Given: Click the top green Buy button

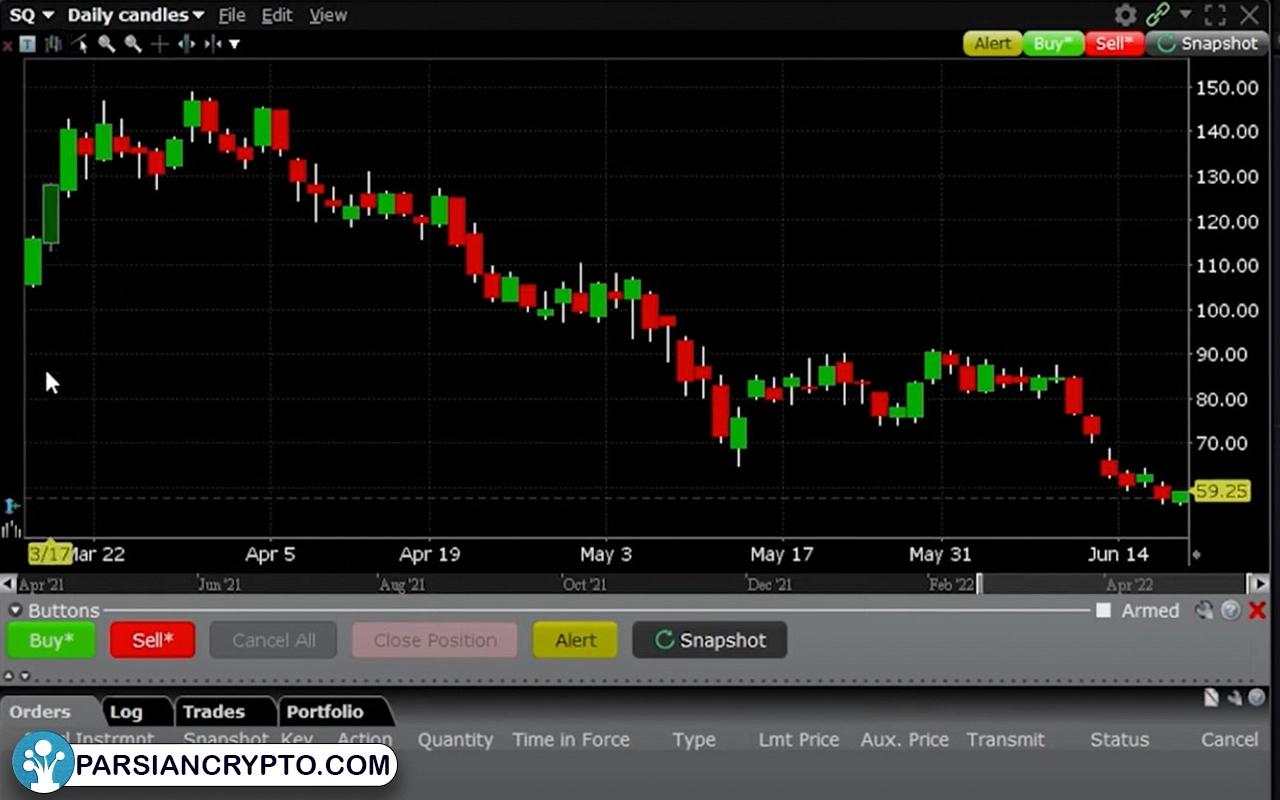Looking at the screenshot, I should 1053,44.
